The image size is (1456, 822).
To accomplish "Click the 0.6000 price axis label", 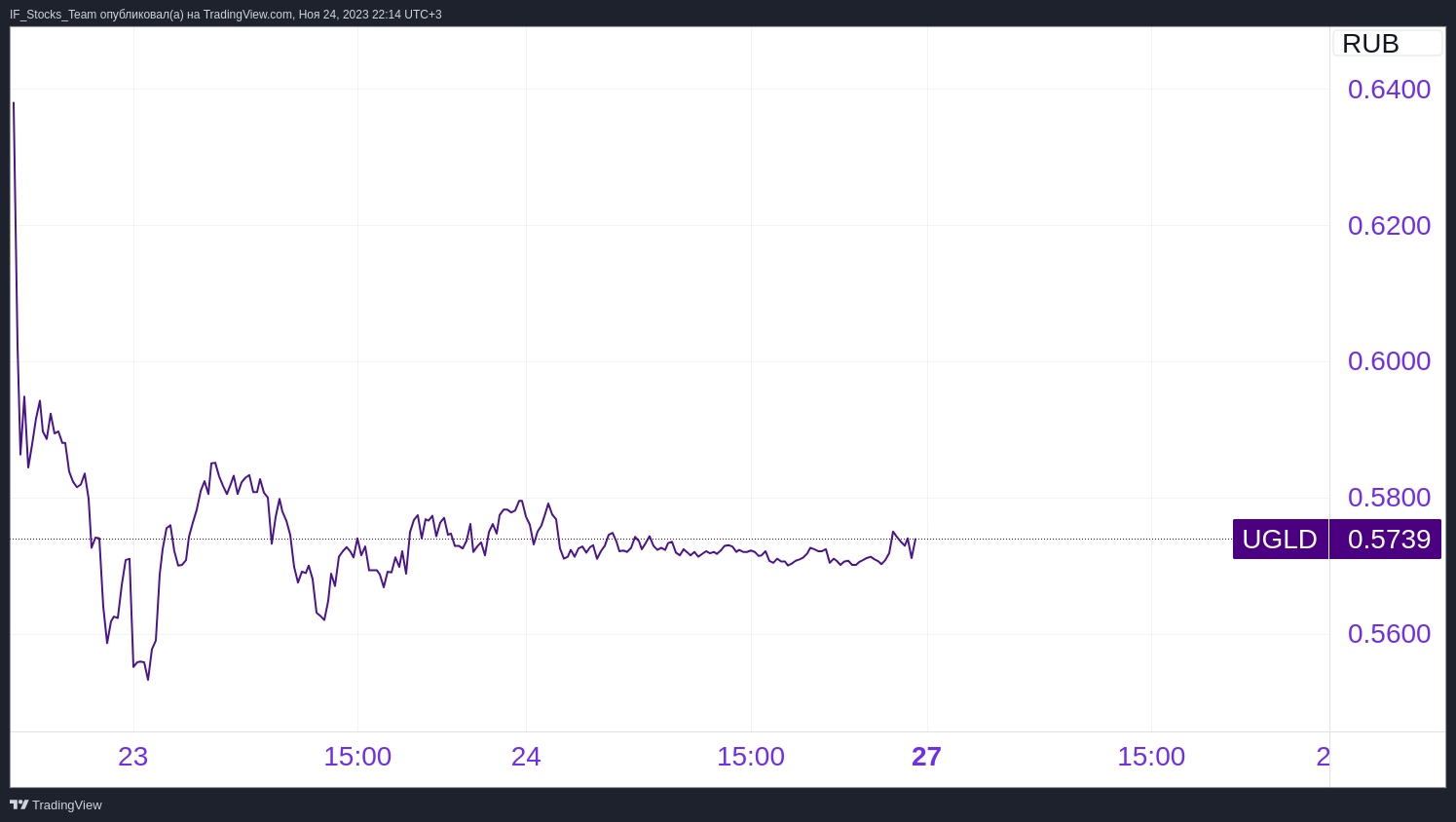I will tap(1389, 361).
